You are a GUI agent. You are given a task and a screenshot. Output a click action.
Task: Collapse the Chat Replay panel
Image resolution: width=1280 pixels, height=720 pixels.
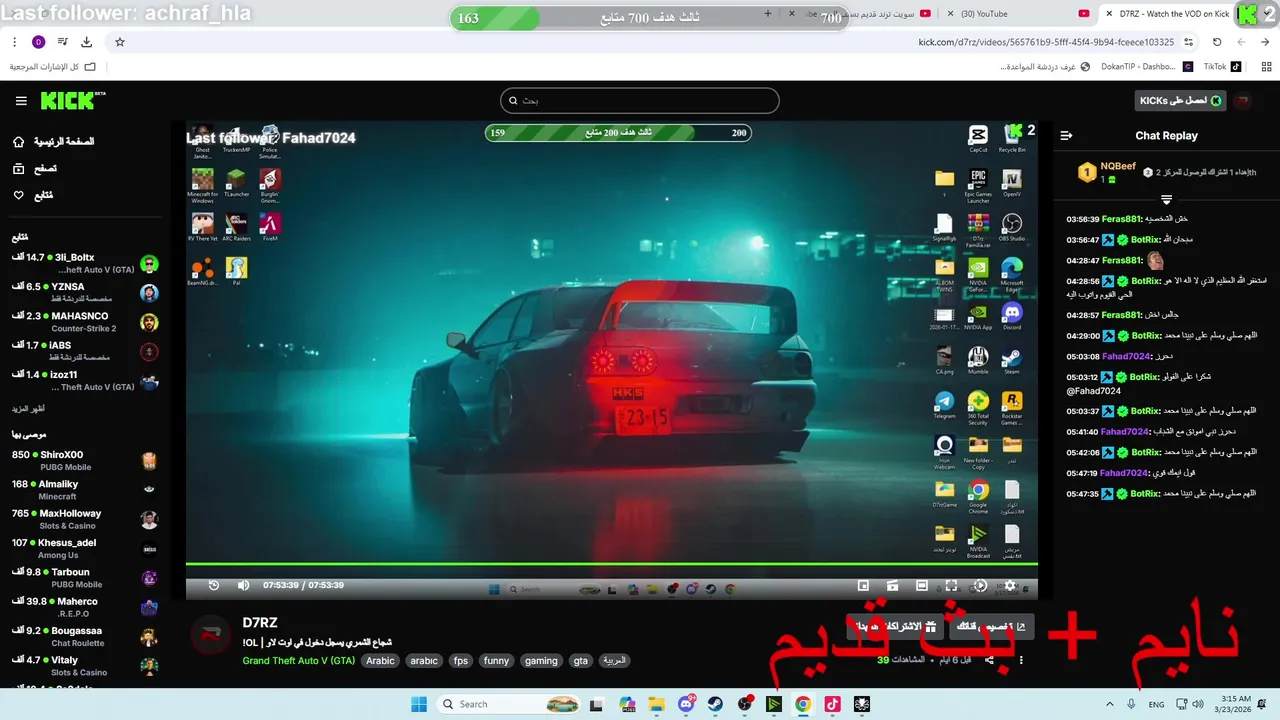(1066, 135)
